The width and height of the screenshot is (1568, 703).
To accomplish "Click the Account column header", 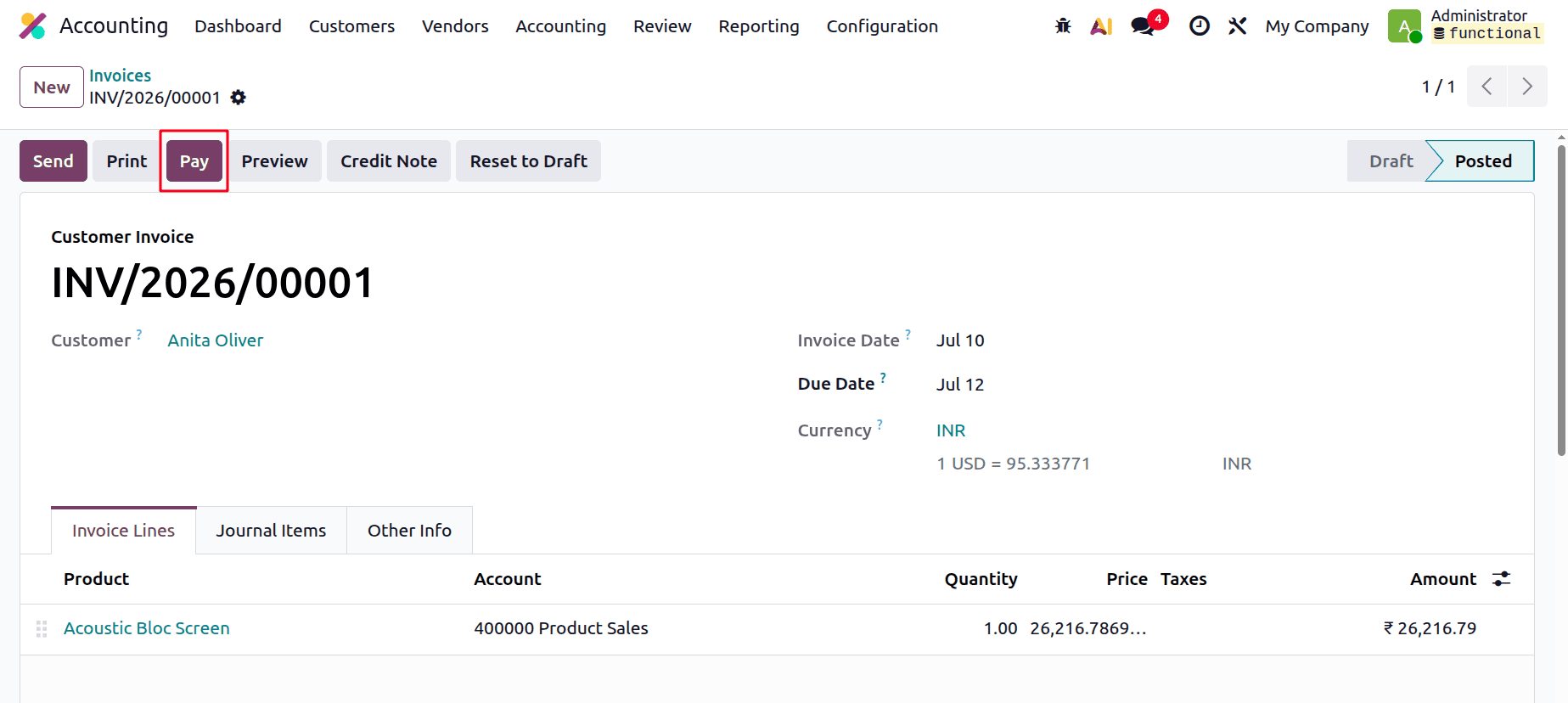I will (x=508, y=579).
